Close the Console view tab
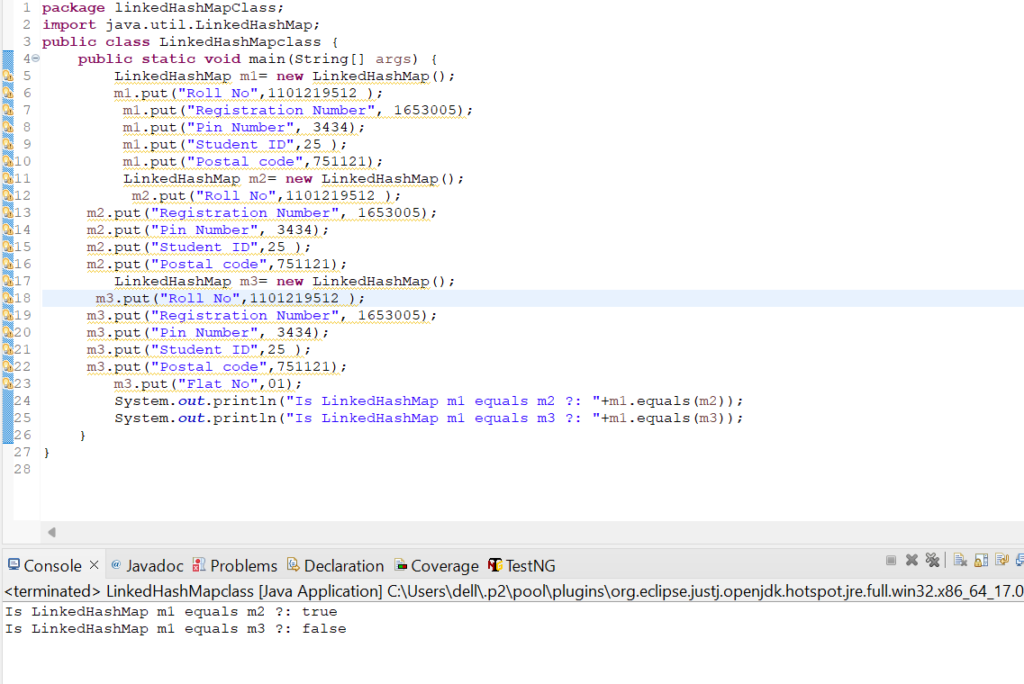 (94, 564)
